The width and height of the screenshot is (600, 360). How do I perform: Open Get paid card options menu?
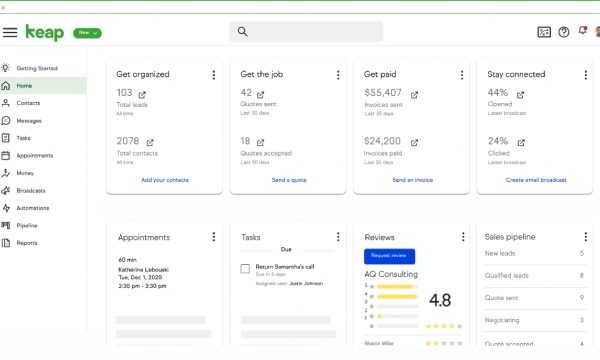(x=462, y=75)
